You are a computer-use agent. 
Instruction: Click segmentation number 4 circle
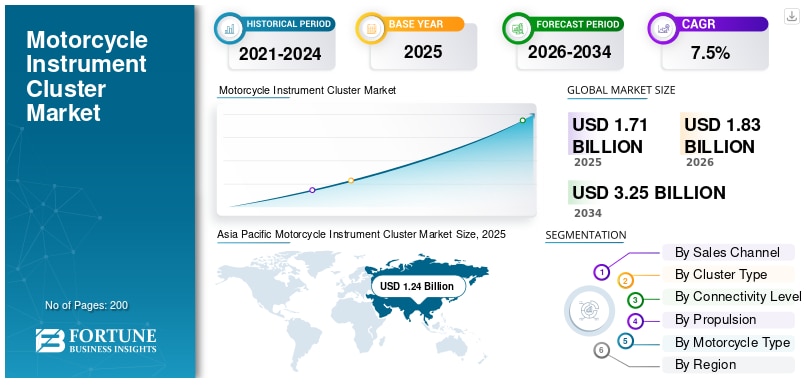[635, 322]
